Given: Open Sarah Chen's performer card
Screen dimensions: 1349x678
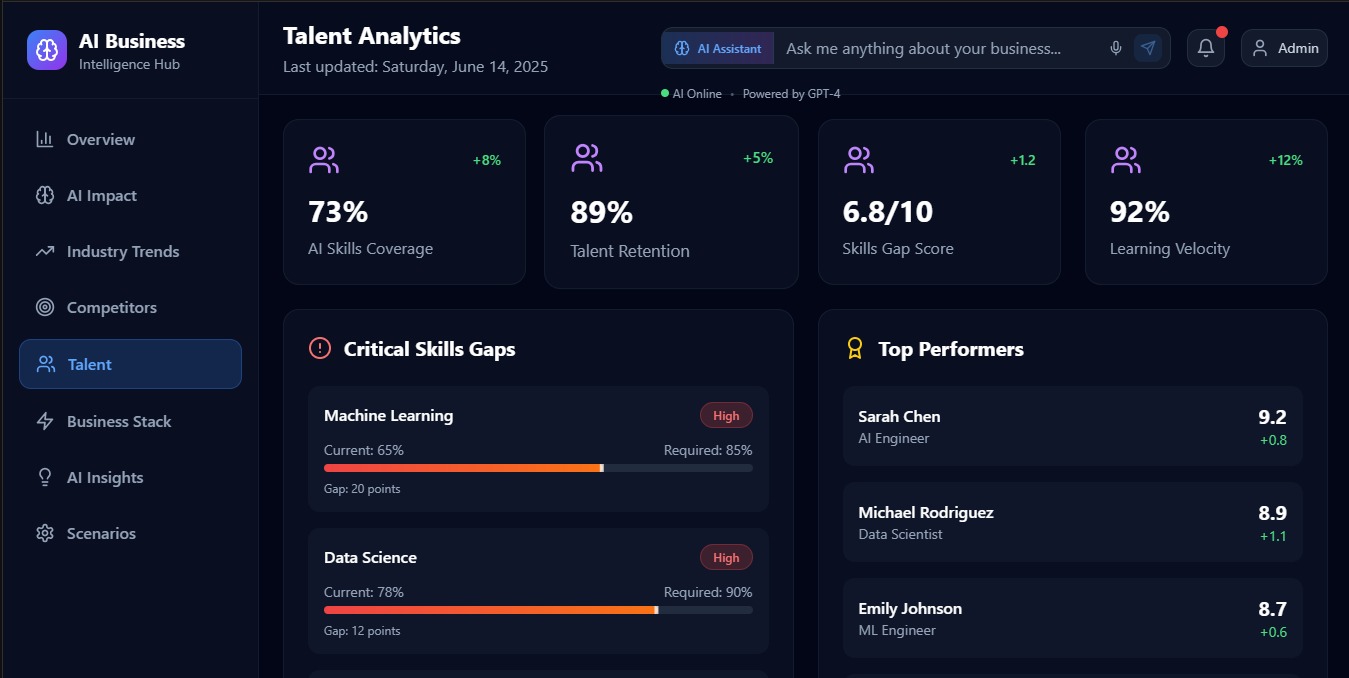Looking at the screenshot, I should 1073,426.
